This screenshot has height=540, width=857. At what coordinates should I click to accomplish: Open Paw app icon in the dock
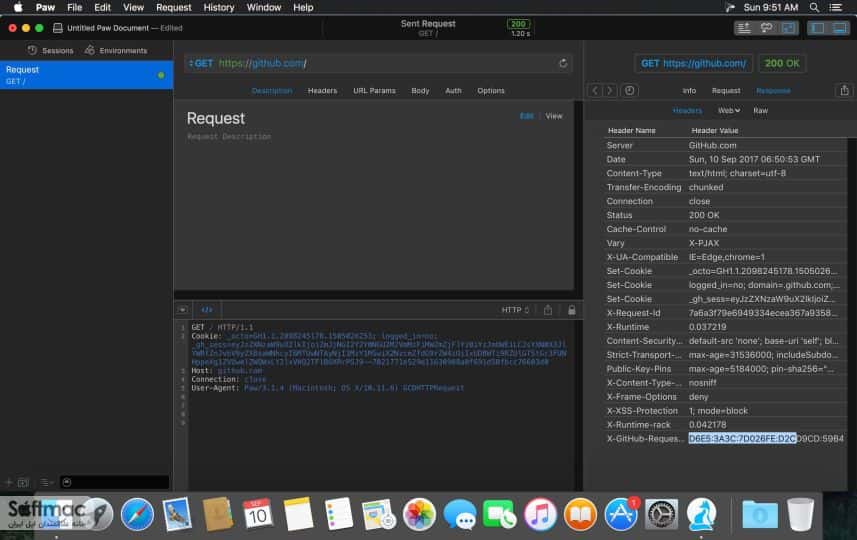tap(701, 514)
